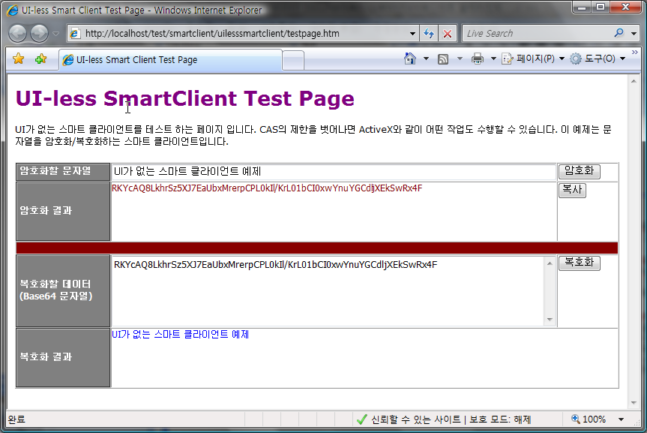Click the Print icon

(x=477, y=59)
